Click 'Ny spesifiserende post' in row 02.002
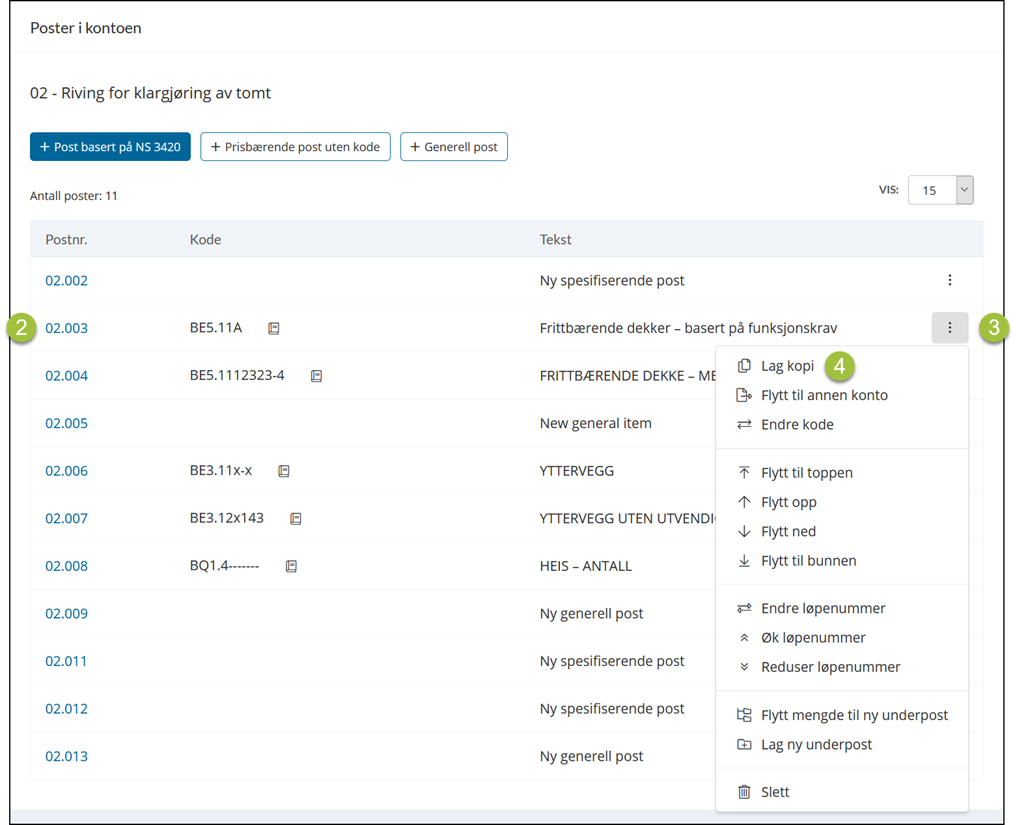This screenshot has width=1016, height=825. coord(612,281)
